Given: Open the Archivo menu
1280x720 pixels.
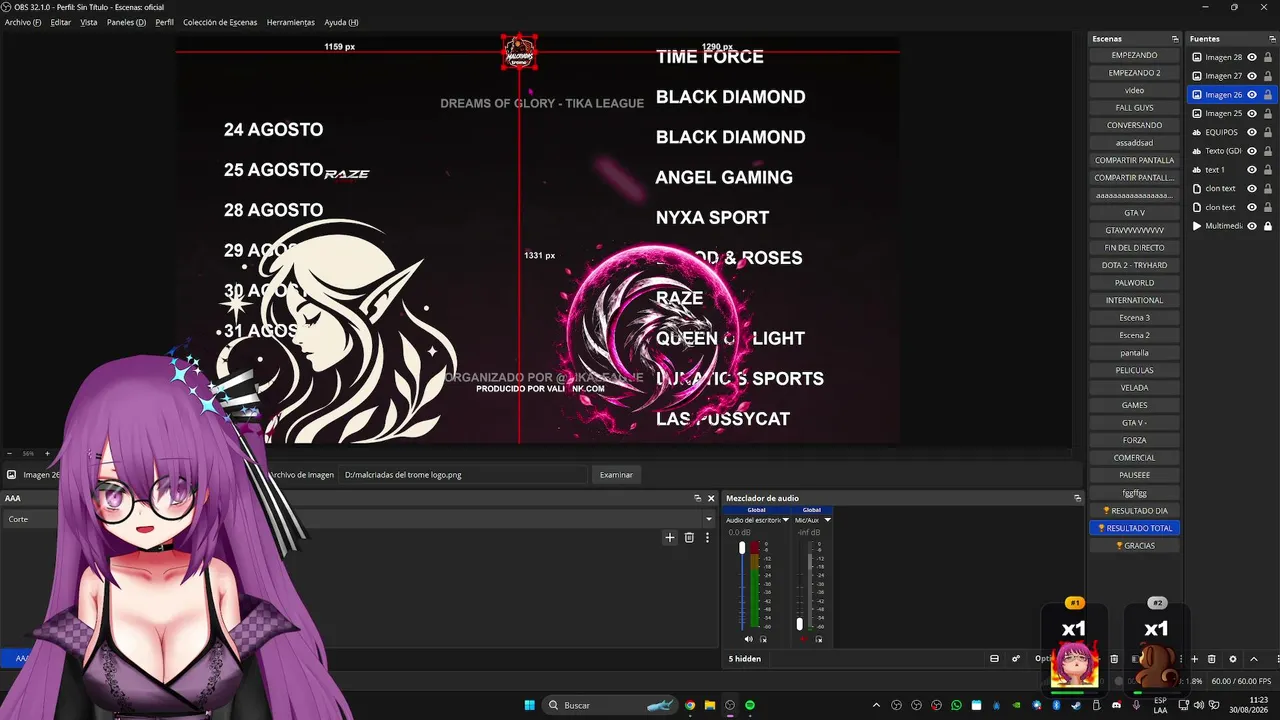Looking at the screenshot, I should (23, 22).
